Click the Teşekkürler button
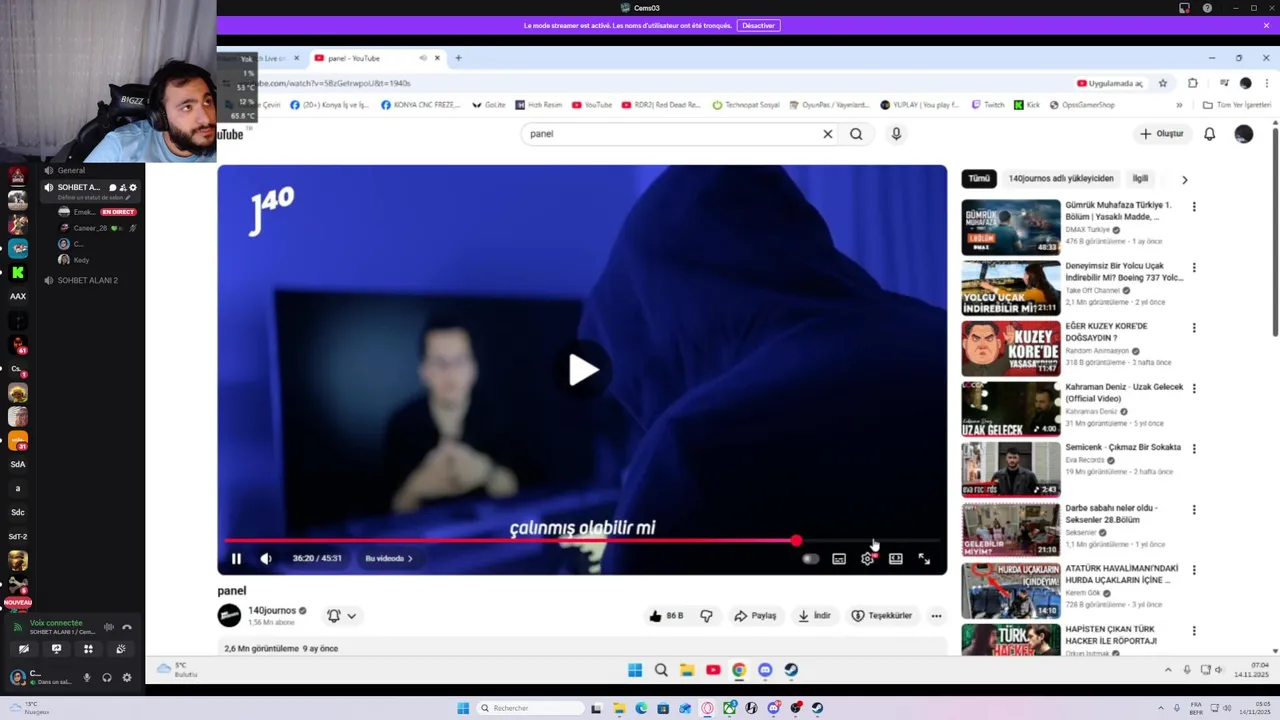This screenshot has height=720, width=1280. click(x=881, y=616)
